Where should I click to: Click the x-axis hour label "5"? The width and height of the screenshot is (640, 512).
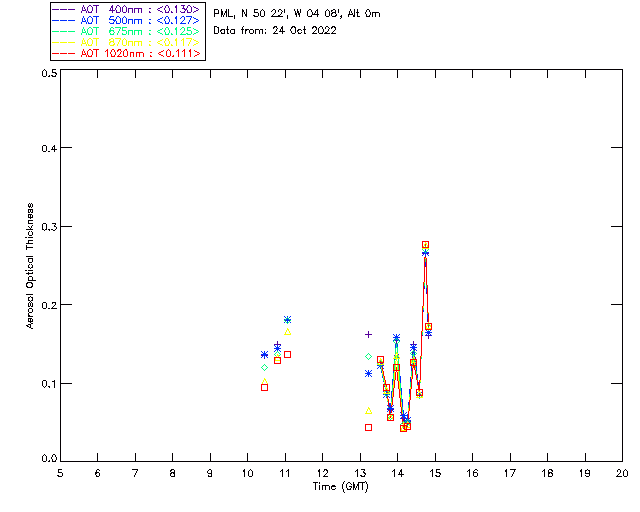(60, 473)
